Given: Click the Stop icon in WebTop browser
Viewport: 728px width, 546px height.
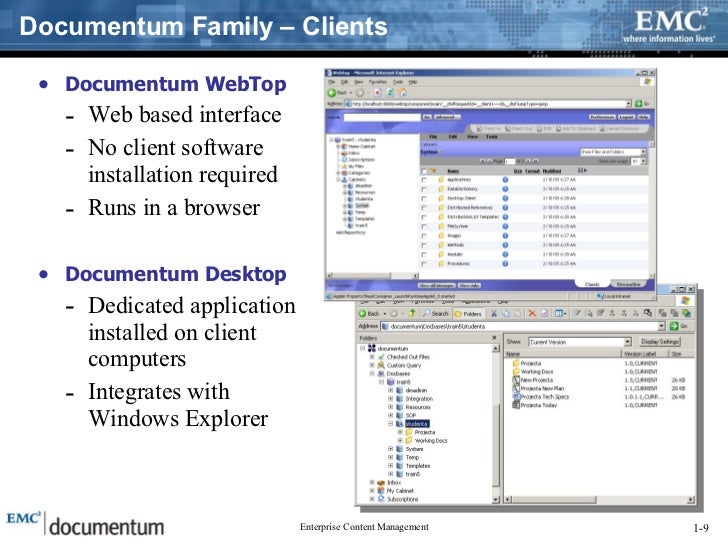Looking at the screenshot, I should pyautogui.click(x=377, y=93).
